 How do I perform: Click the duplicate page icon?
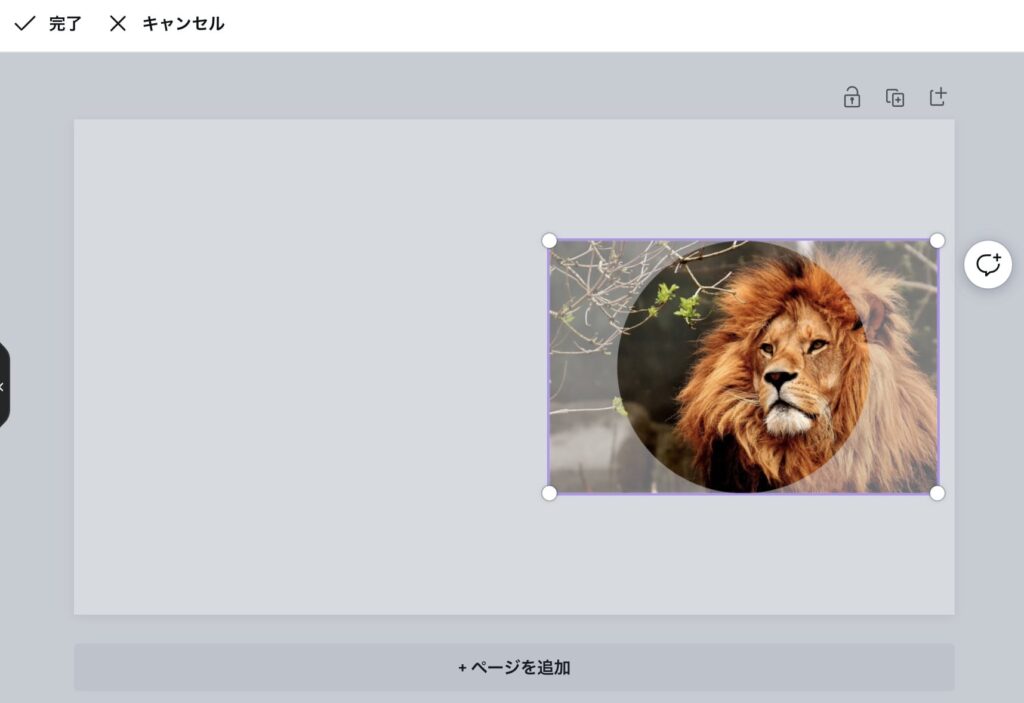(895, 97)
